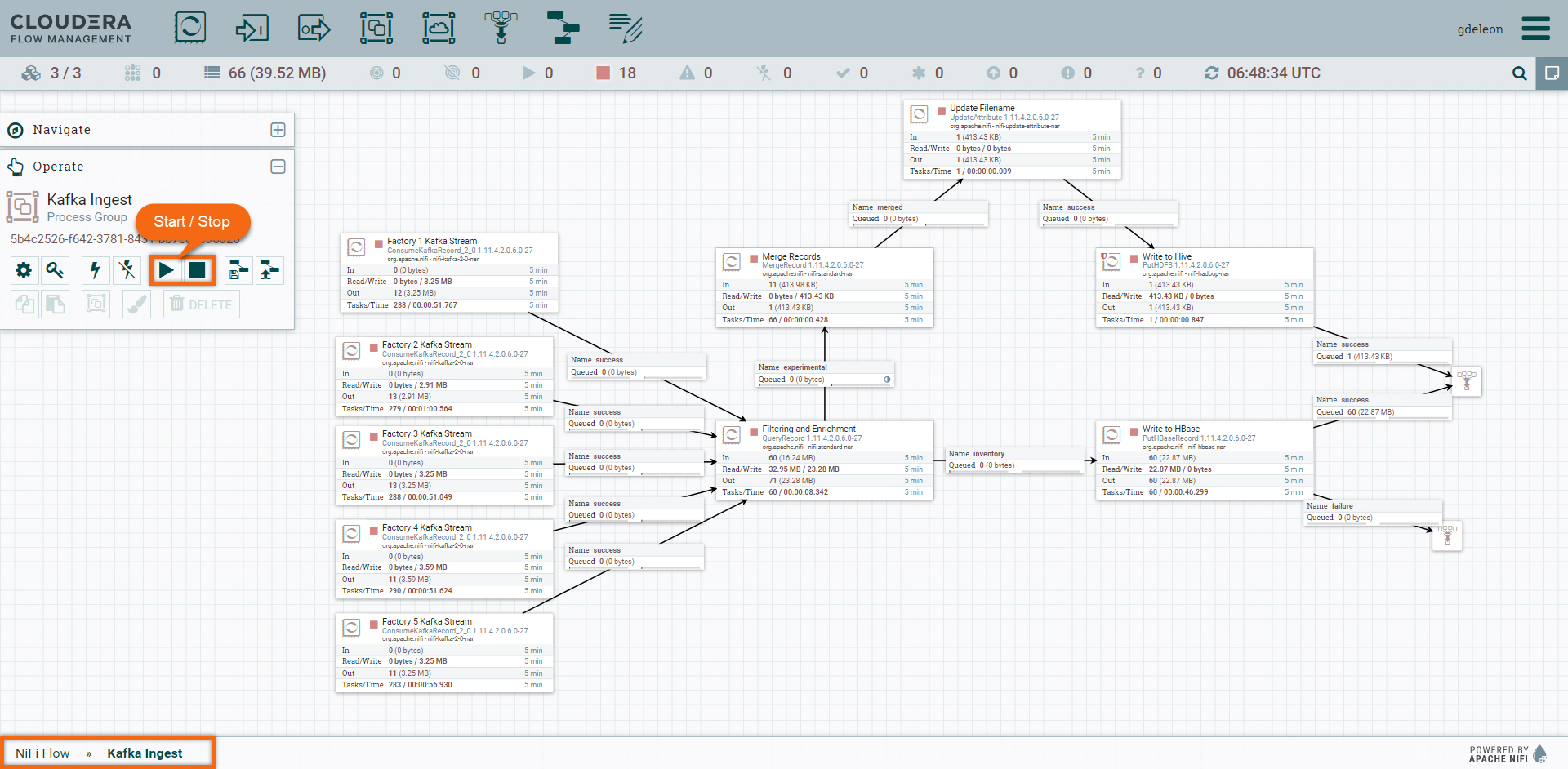This screenshot has height=769, width=1568.
Task: Select the Template toolbar icon
Action: pos(563,28)
